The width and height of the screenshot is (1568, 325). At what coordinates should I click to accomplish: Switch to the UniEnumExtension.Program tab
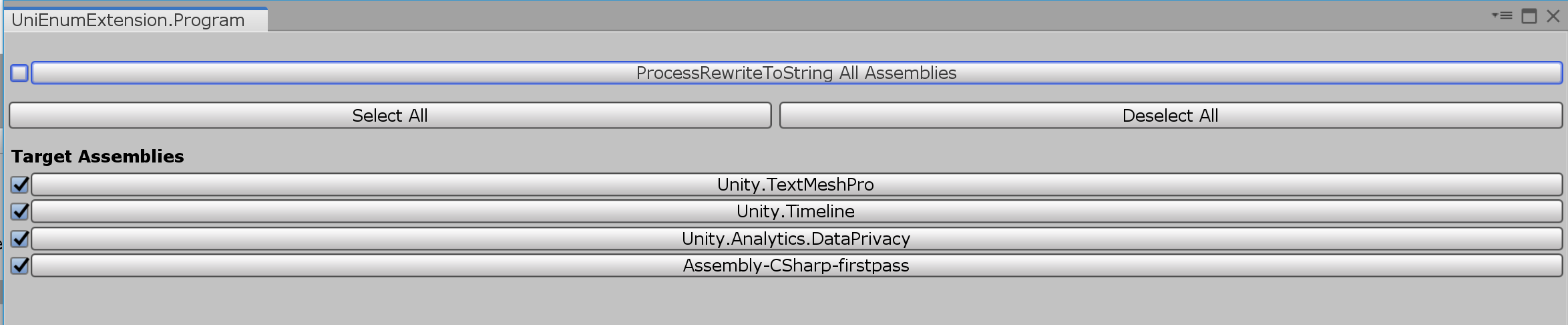point(128,20)
